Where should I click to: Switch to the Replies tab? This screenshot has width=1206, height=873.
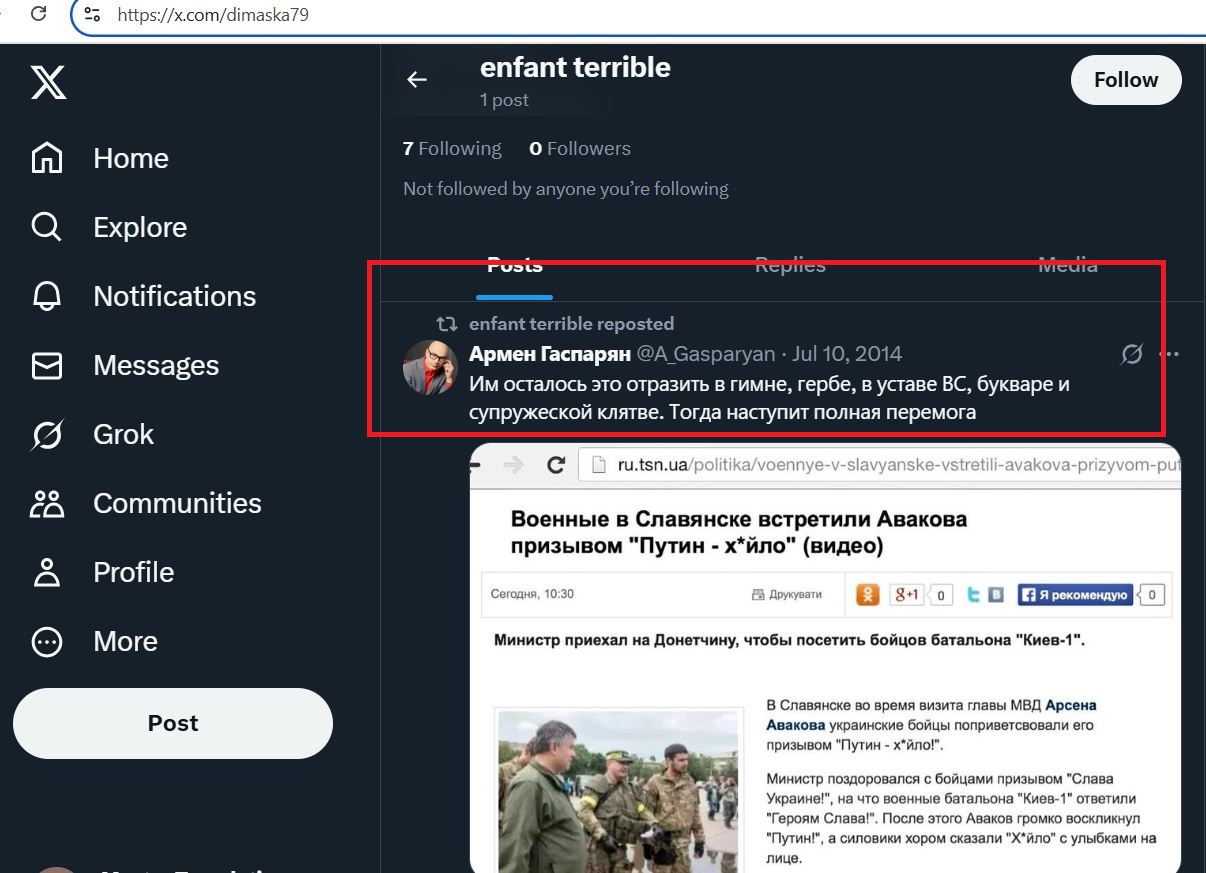click(790, 266)
